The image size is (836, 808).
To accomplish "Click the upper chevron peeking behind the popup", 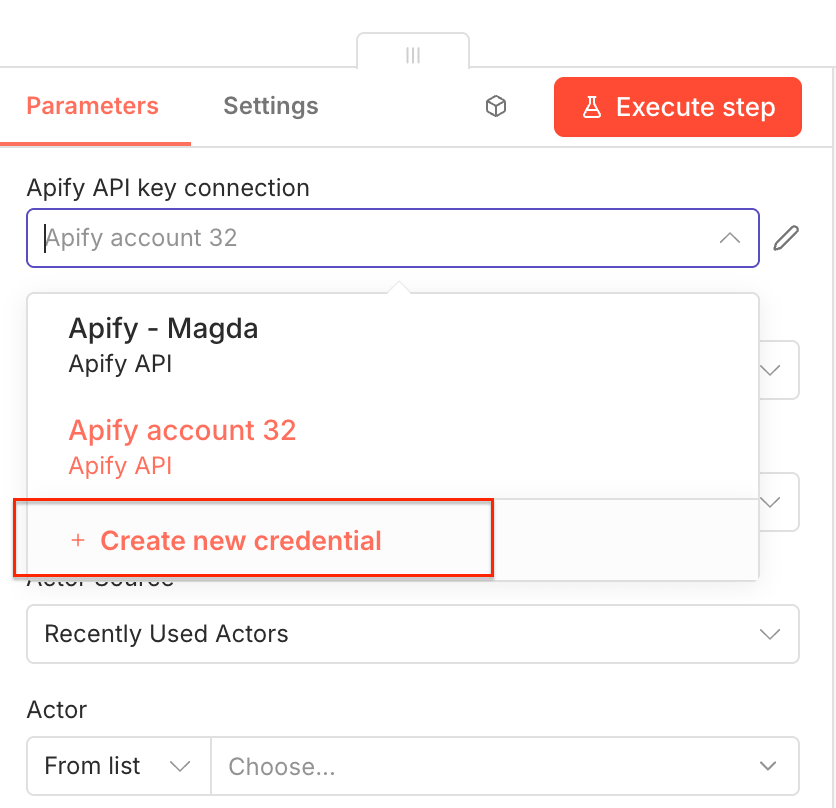I will point(771,370).
